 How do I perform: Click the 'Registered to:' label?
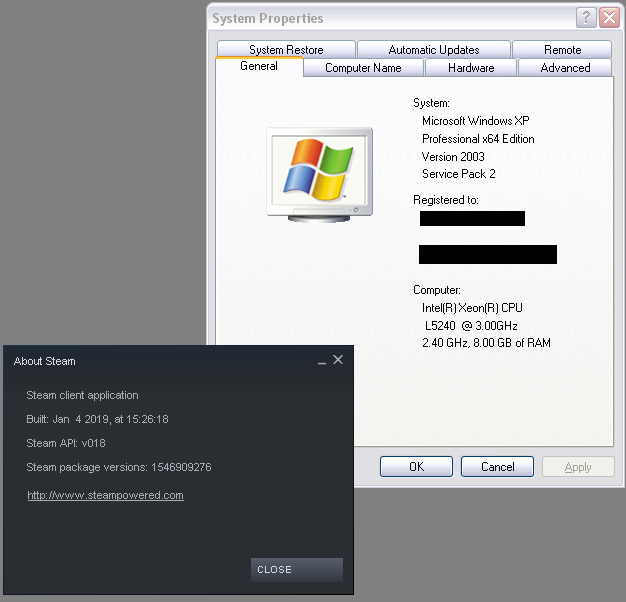click(446, 200)
